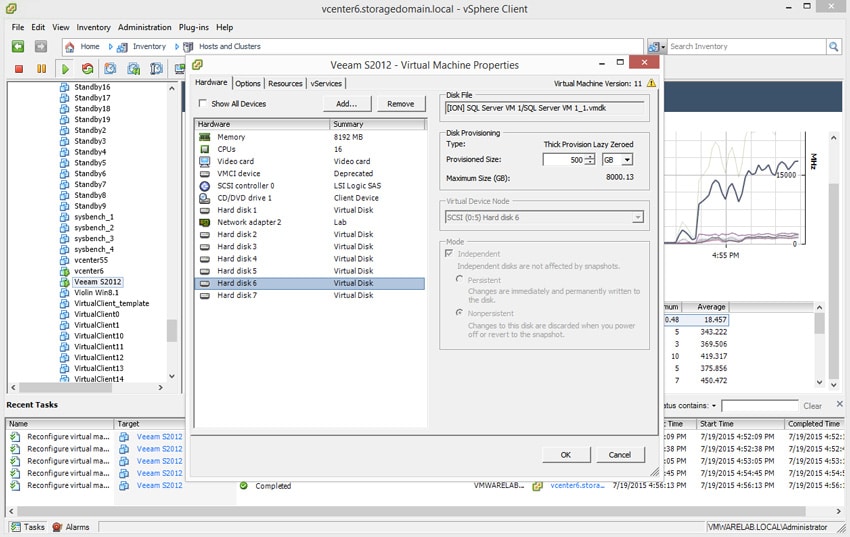Switch to the vServices tab
The height and width of the screenshot is (537, 850).
point(326,83)
